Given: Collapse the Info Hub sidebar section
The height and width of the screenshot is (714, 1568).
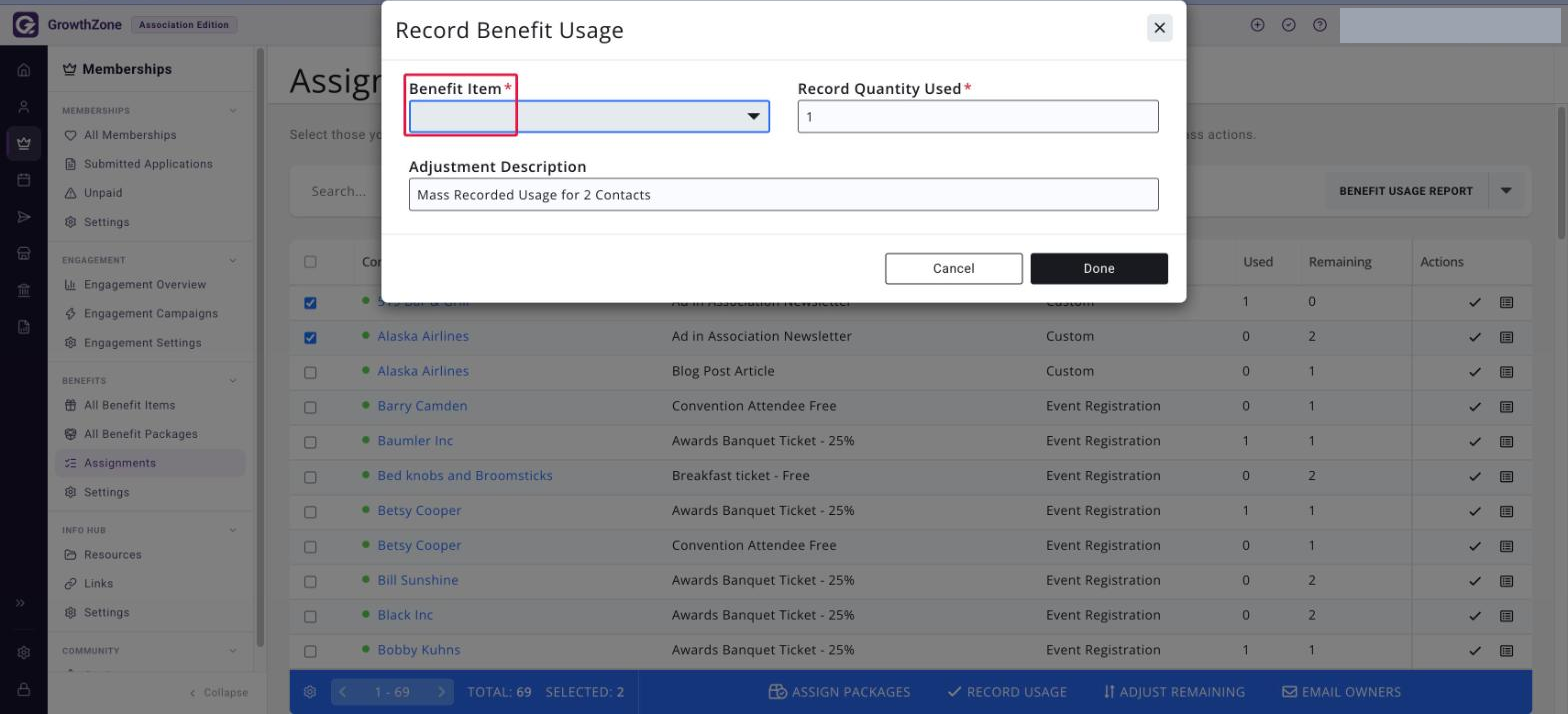Looking at the screenshot, I should (233, 530).
